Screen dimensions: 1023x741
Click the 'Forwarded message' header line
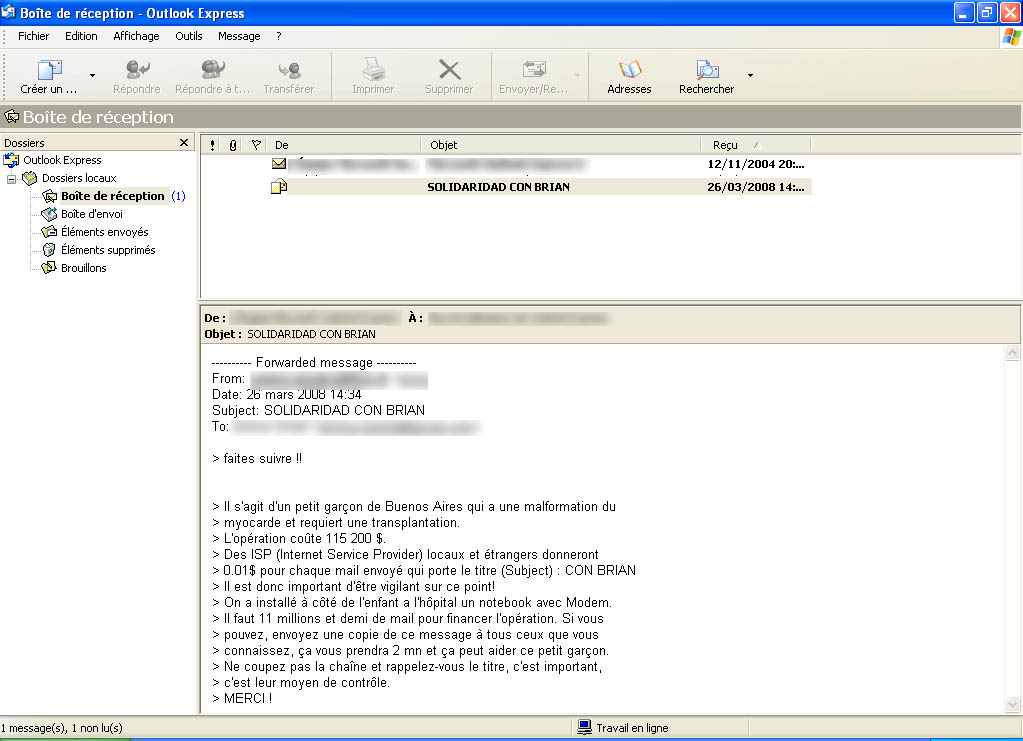click(x=314, y=362)
